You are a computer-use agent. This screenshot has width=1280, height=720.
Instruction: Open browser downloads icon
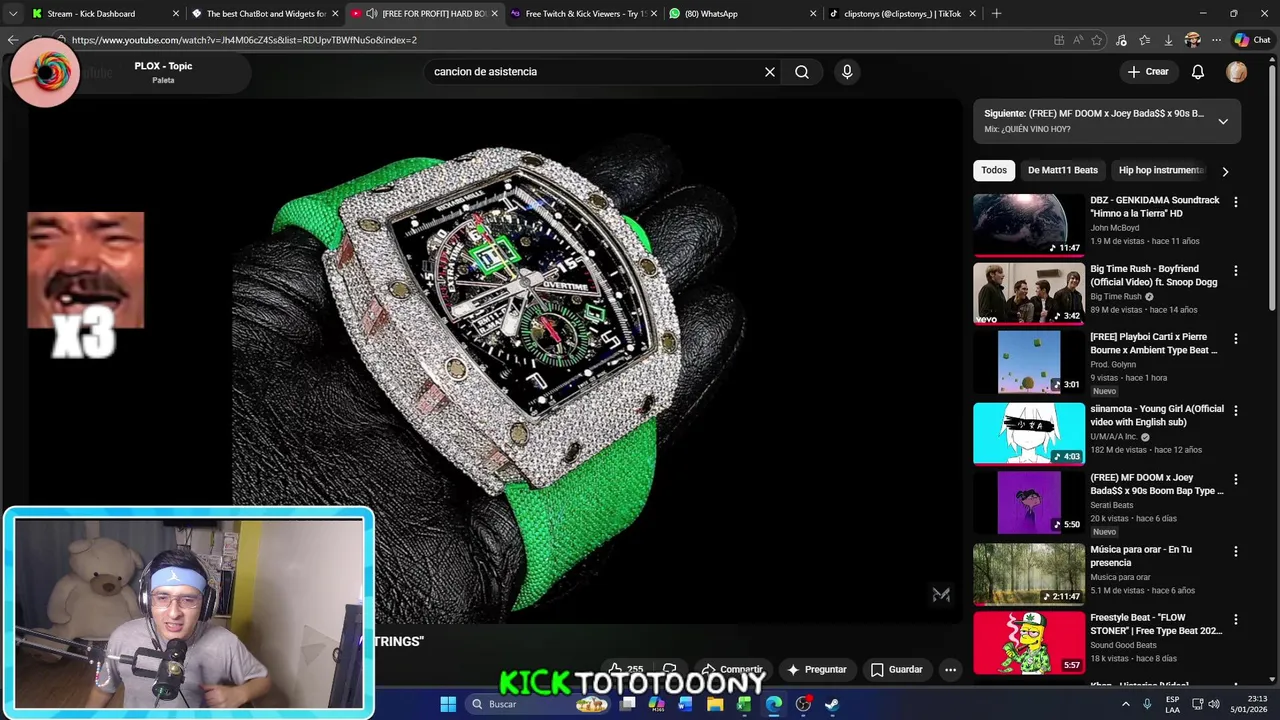(x=1168, y=40)
